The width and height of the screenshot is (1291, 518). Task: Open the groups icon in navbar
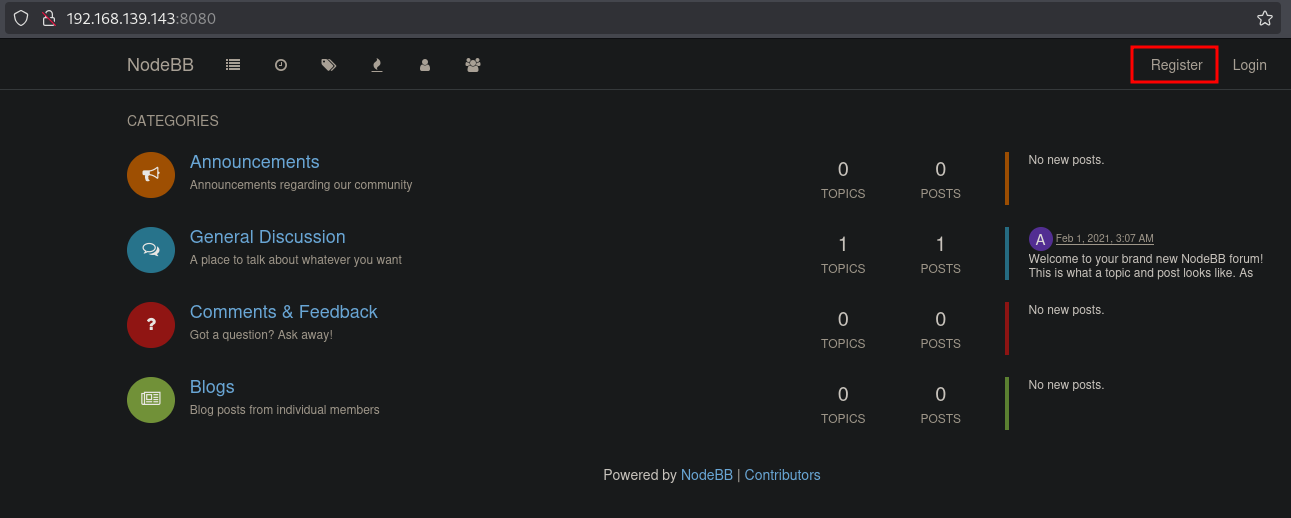click(x=473, y=65)
